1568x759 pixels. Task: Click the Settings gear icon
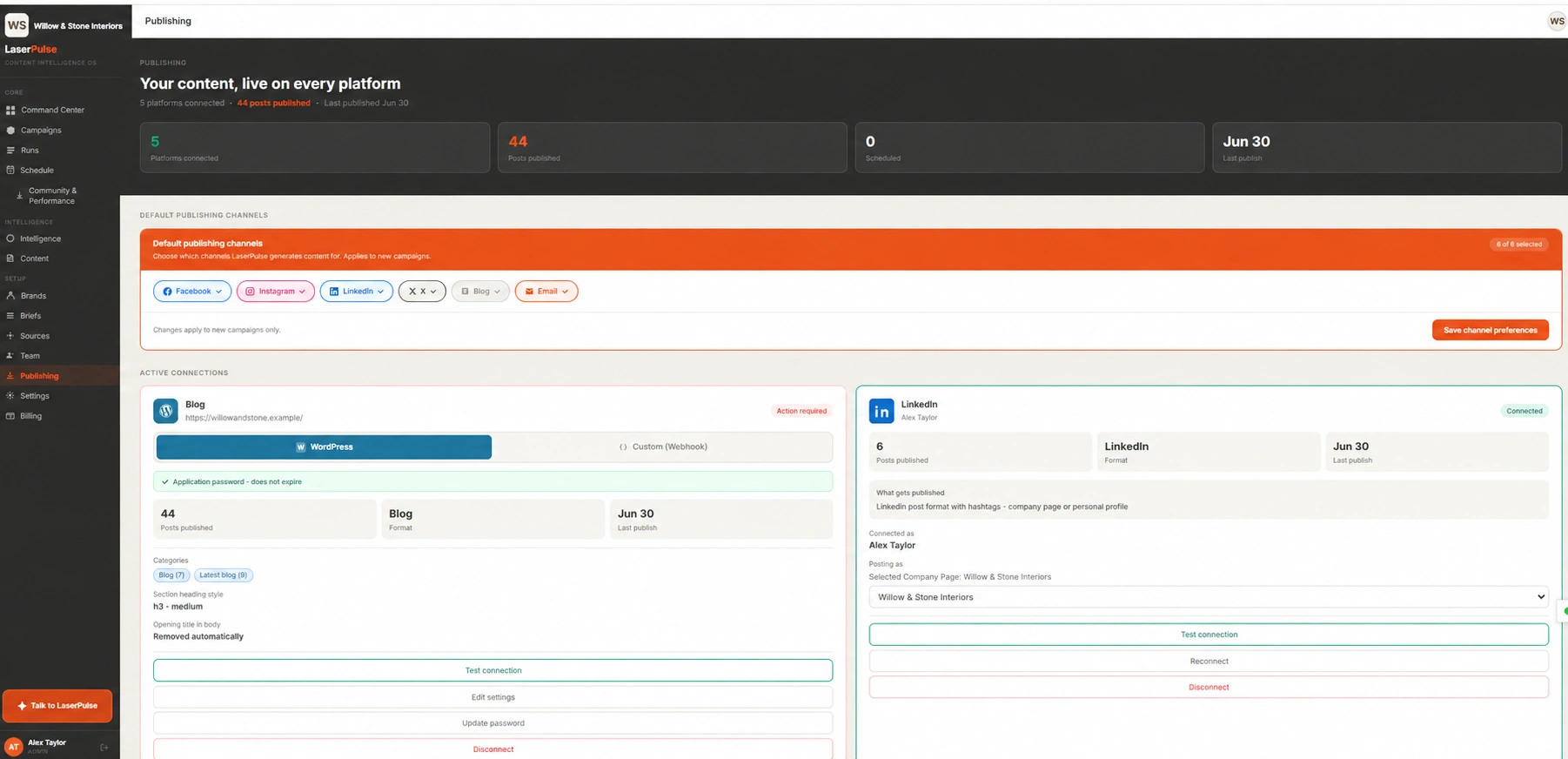tap(10, 396)
